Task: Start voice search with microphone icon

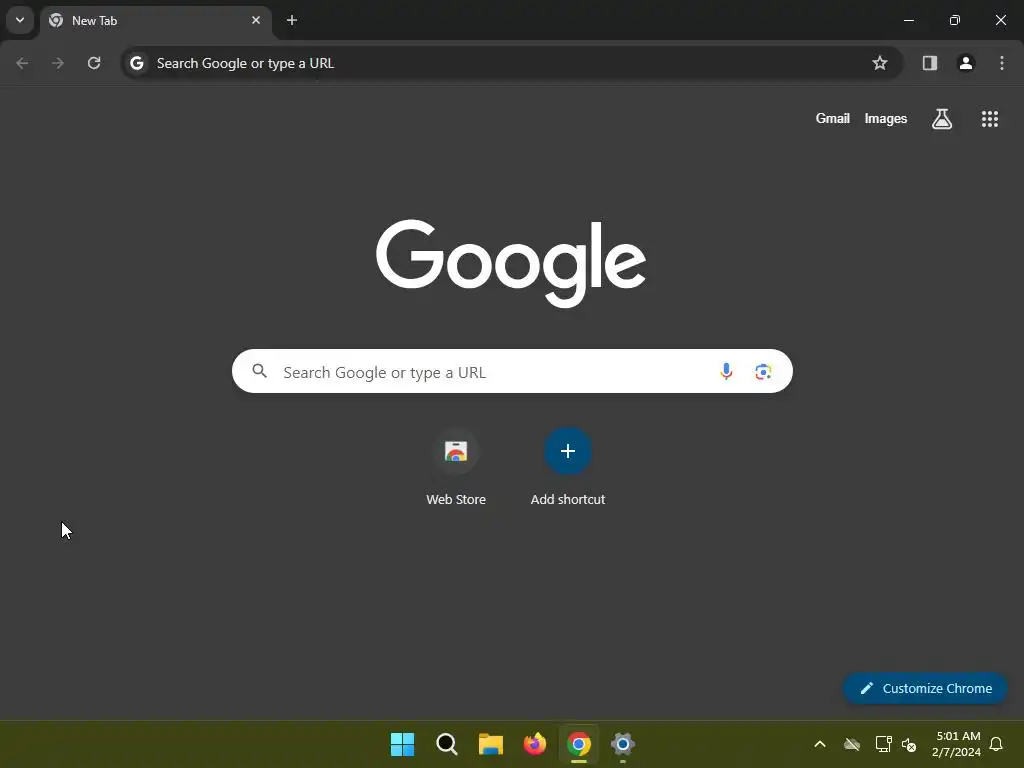Action: point(726,372)
